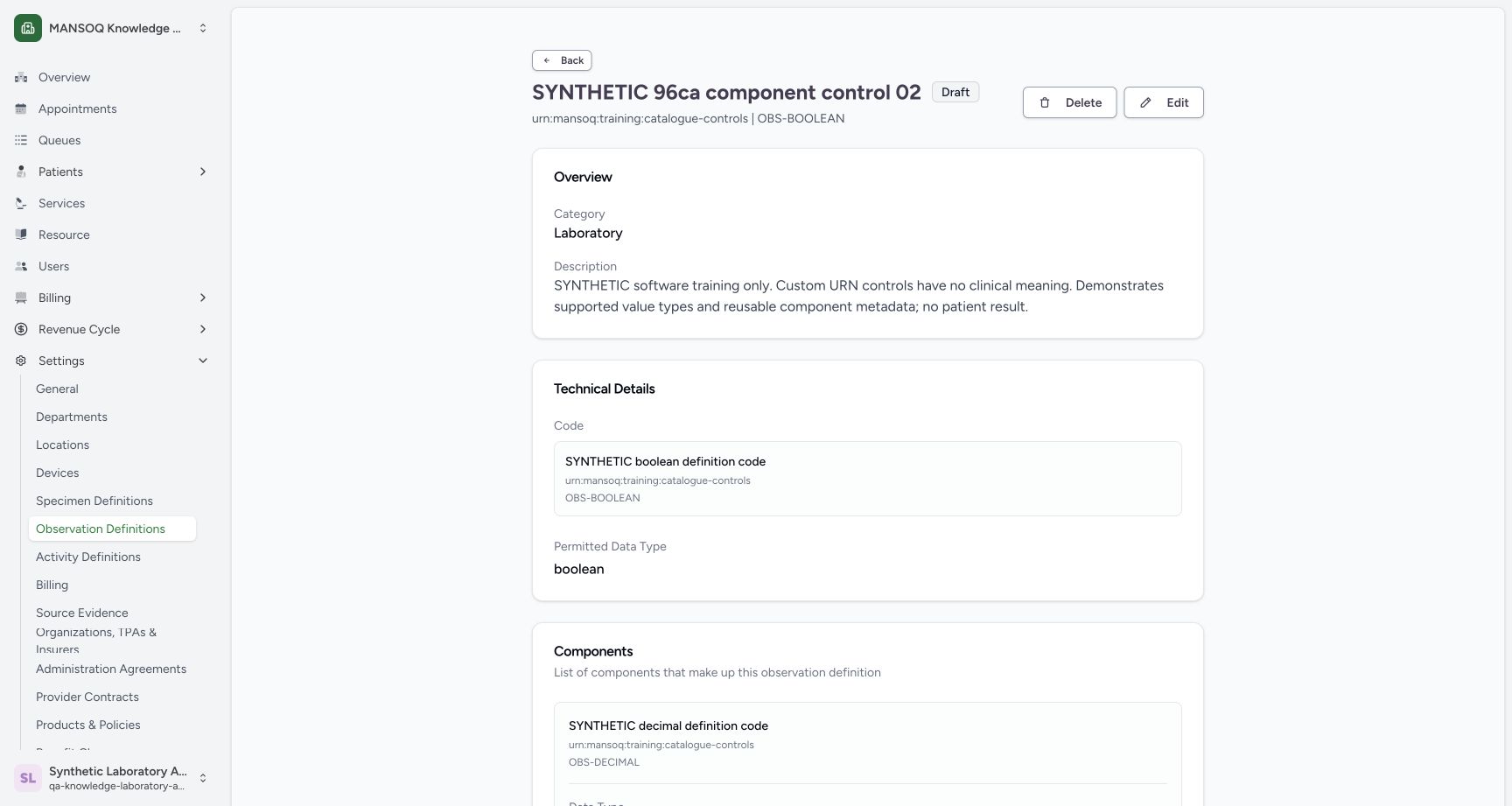The image size is (1512, 806).
Task: Click the Draft status badge
Action: click(x=955, y=92)
